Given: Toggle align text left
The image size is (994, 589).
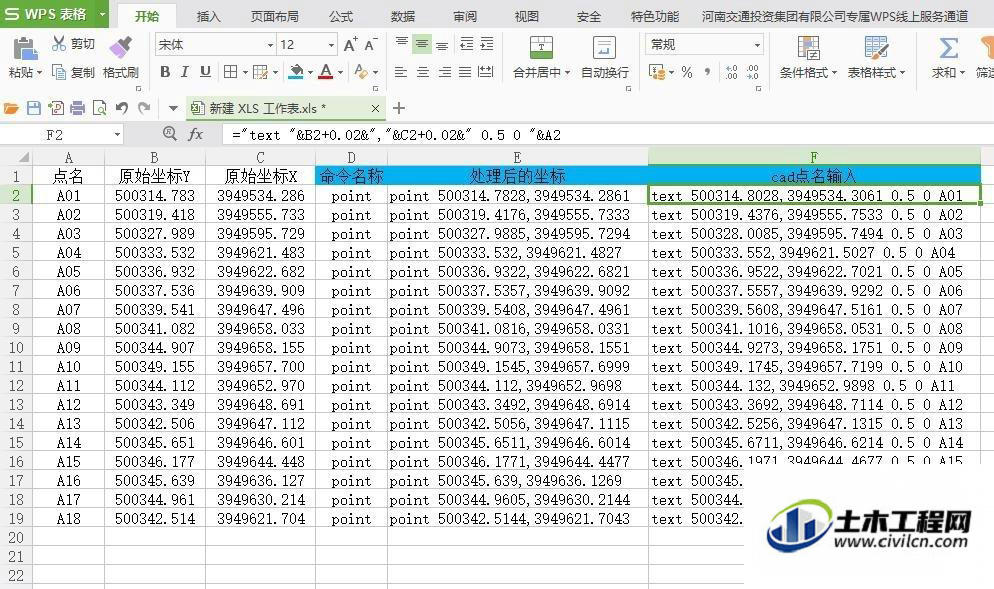Looking at the screenshot, I should pos(401,72).
